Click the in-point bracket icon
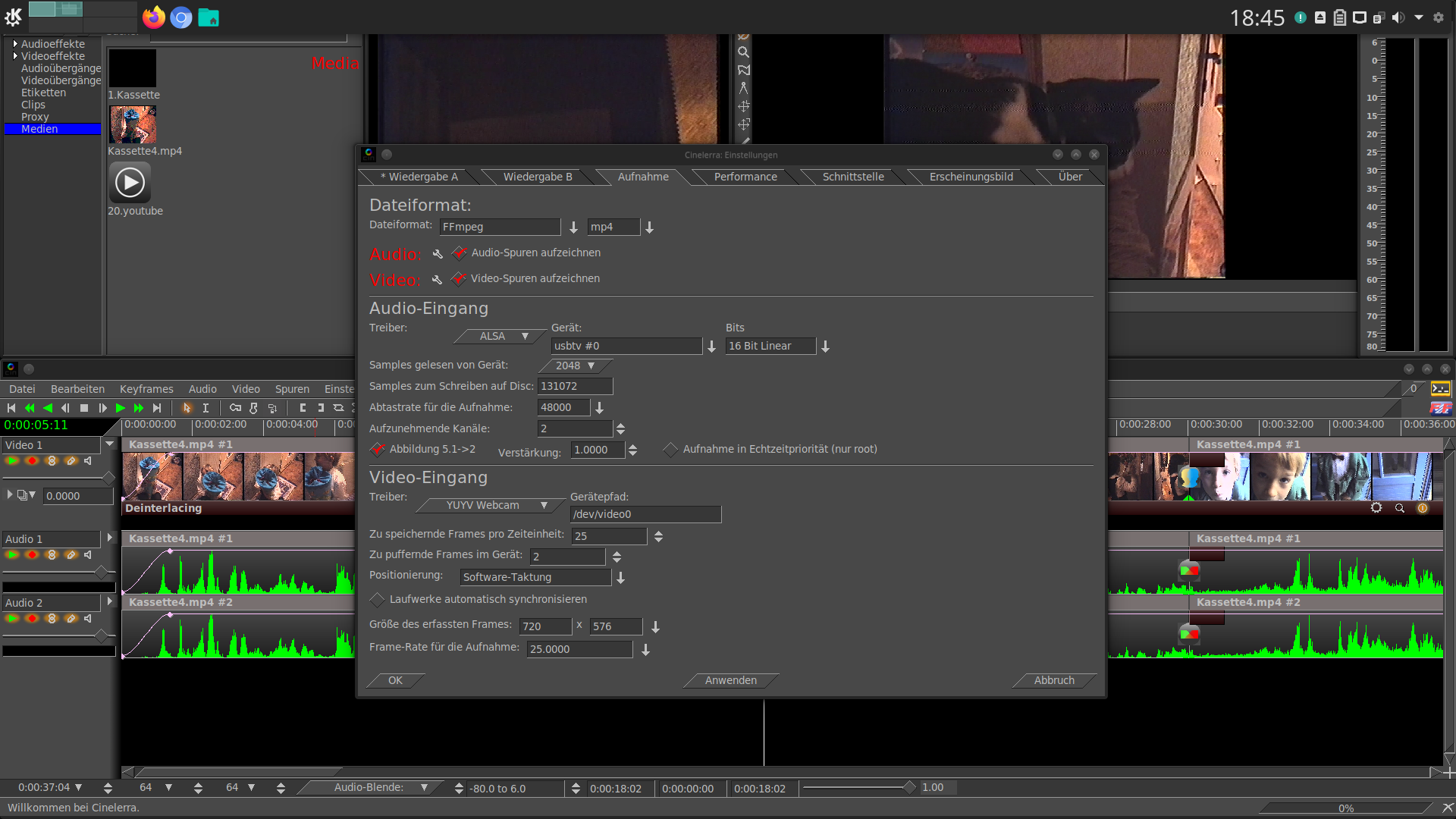The width and height of the screenshot is (1456, 819). [x=303, y=408]
